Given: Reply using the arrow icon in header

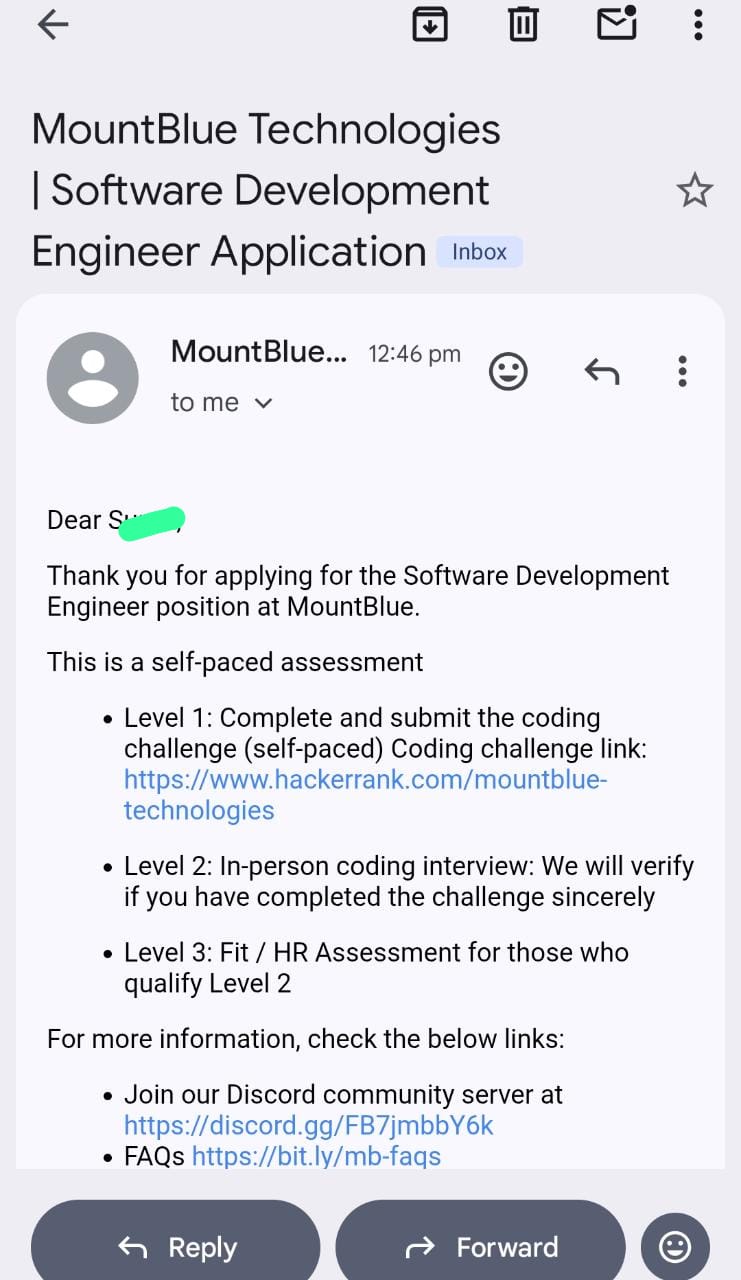Looking at the screenshot, I should [602, 372].
